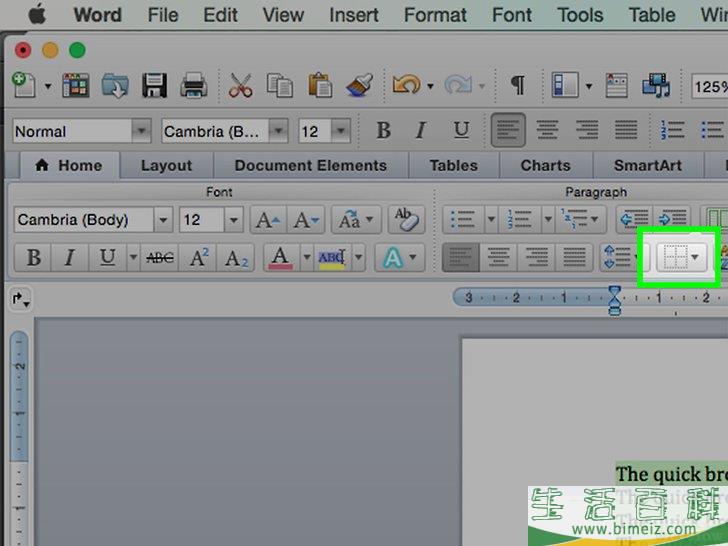Toggle Italic in the ribbon Font group
The width and height of the screenshot is (728, 546).
click(x=70, y=257)
